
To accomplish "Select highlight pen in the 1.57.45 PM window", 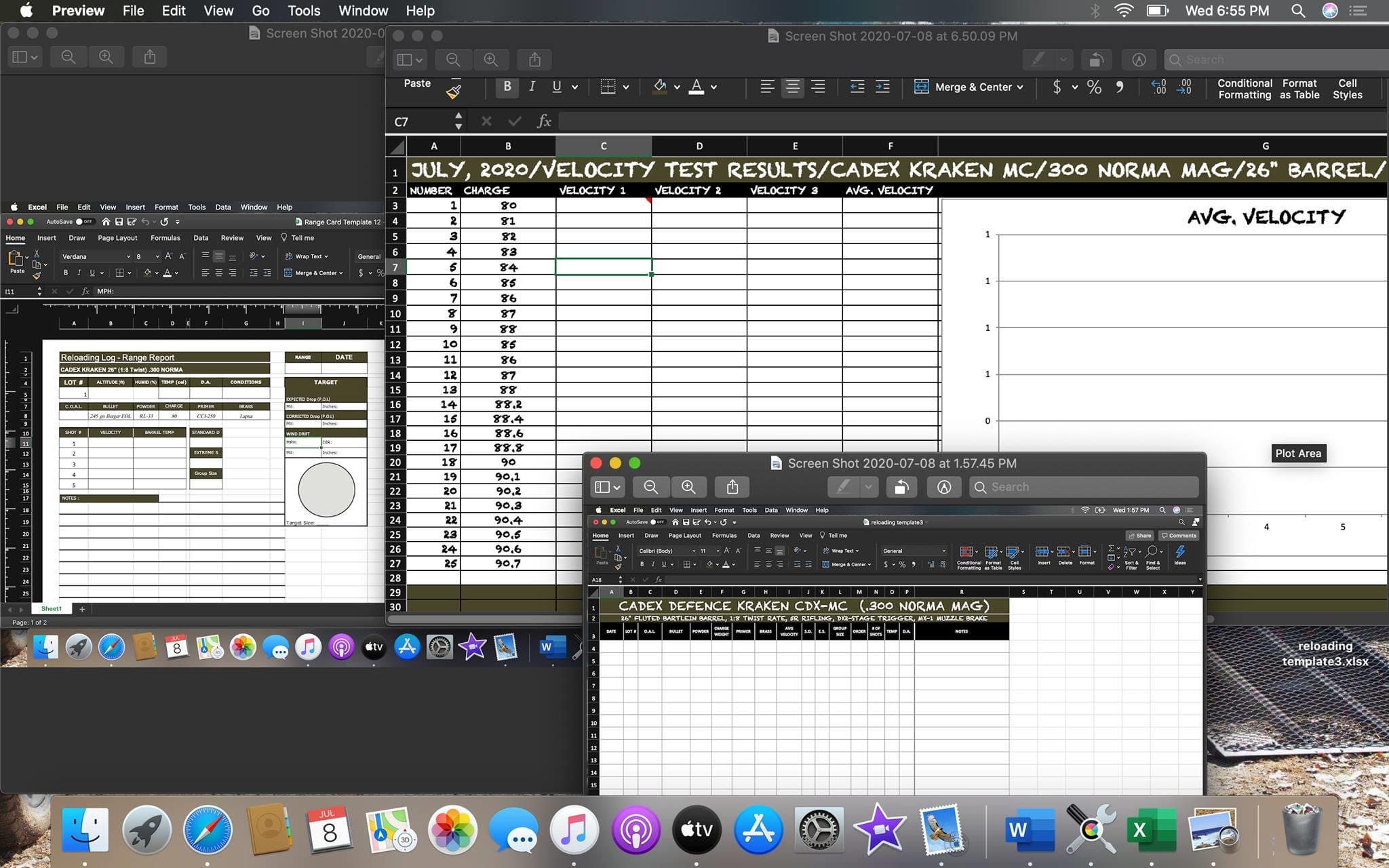I will click(843, 487).
